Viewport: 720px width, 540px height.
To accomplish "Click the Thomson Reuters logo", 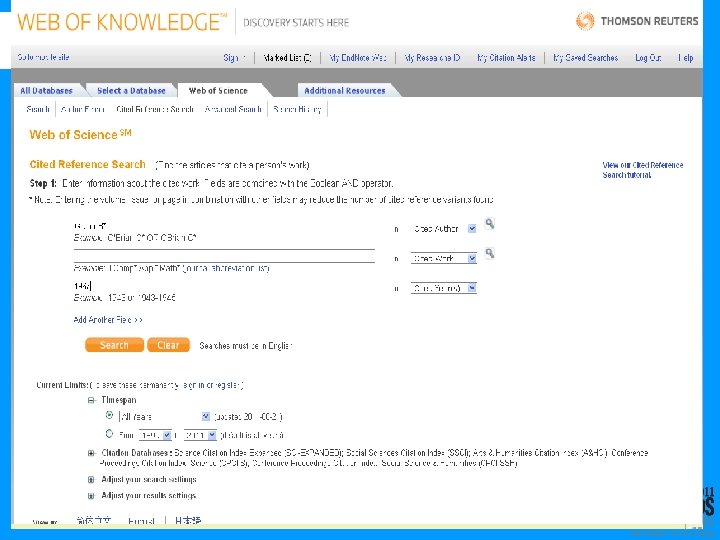I will [637, 21].
